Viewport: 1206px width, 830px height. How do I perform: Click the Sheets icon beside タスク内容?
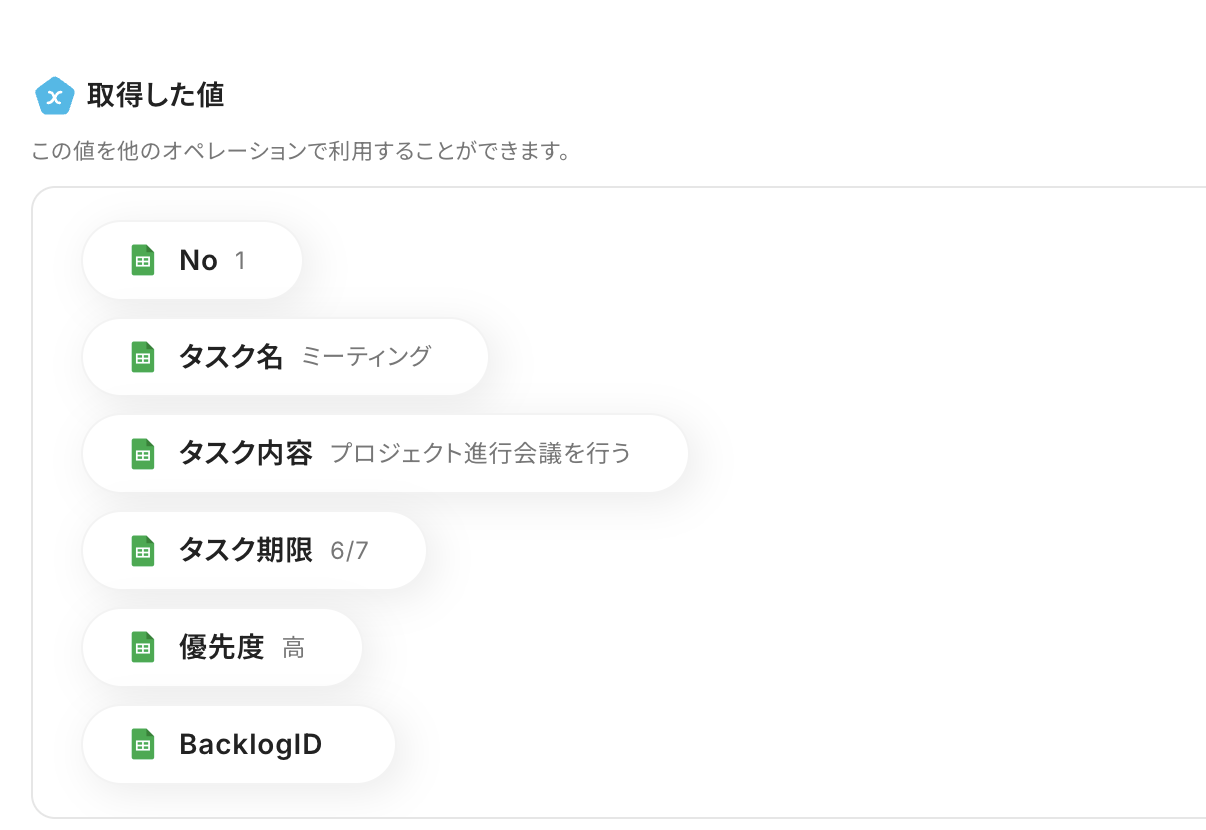143,454
